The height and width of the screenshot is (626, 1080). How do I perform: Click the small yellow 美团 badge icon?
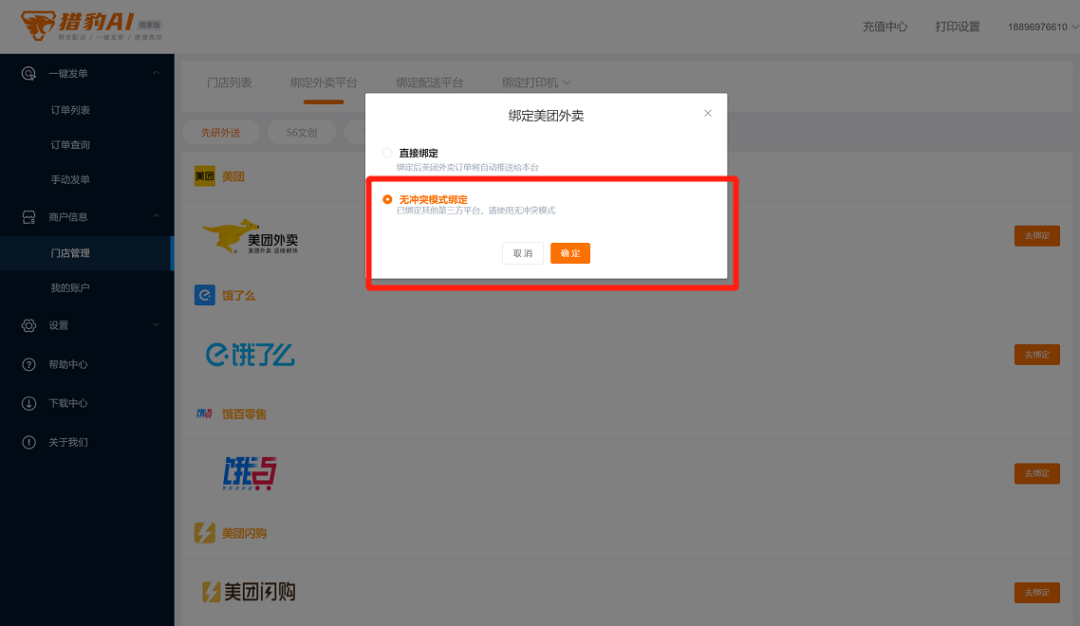[205, 176]
